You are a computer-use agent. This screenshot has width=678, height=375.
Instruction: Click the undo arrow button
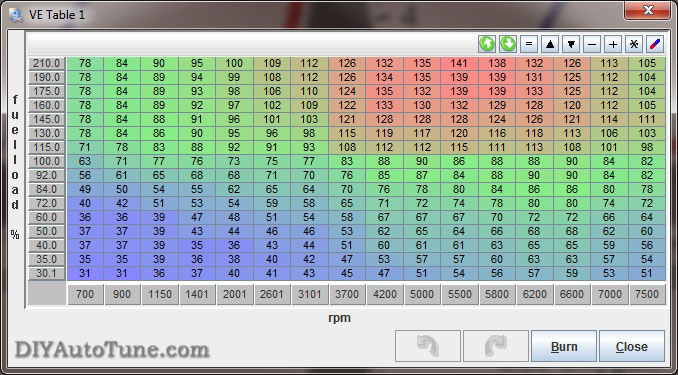pyautogui.click(x=428, y=346)
